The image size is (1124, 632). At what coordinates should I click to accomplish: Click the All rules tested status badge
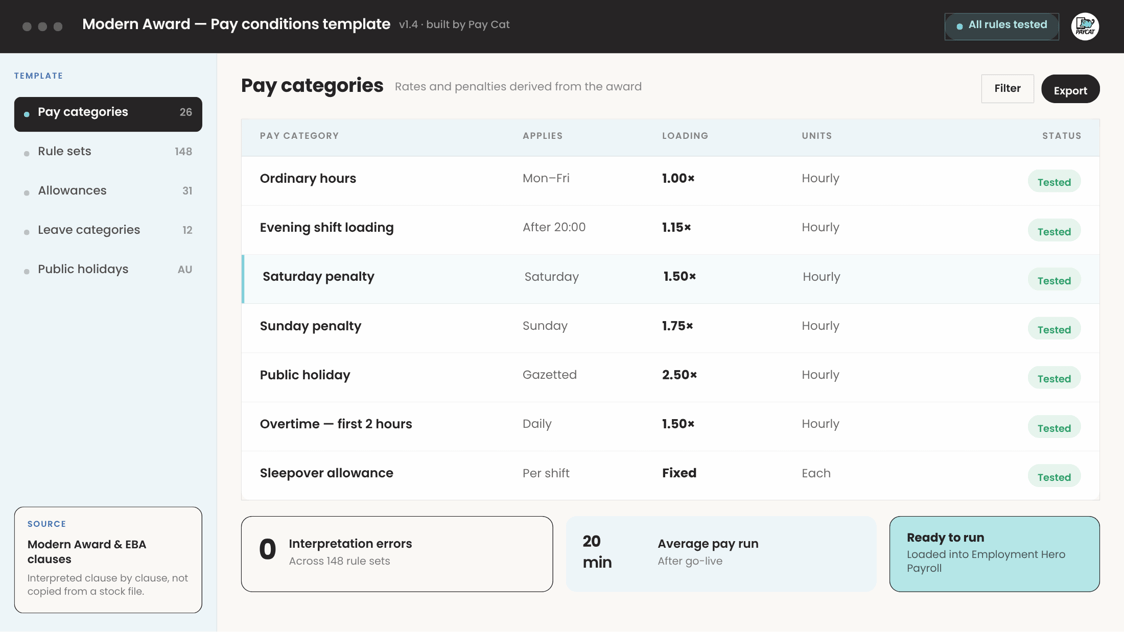click(1001, 26)
